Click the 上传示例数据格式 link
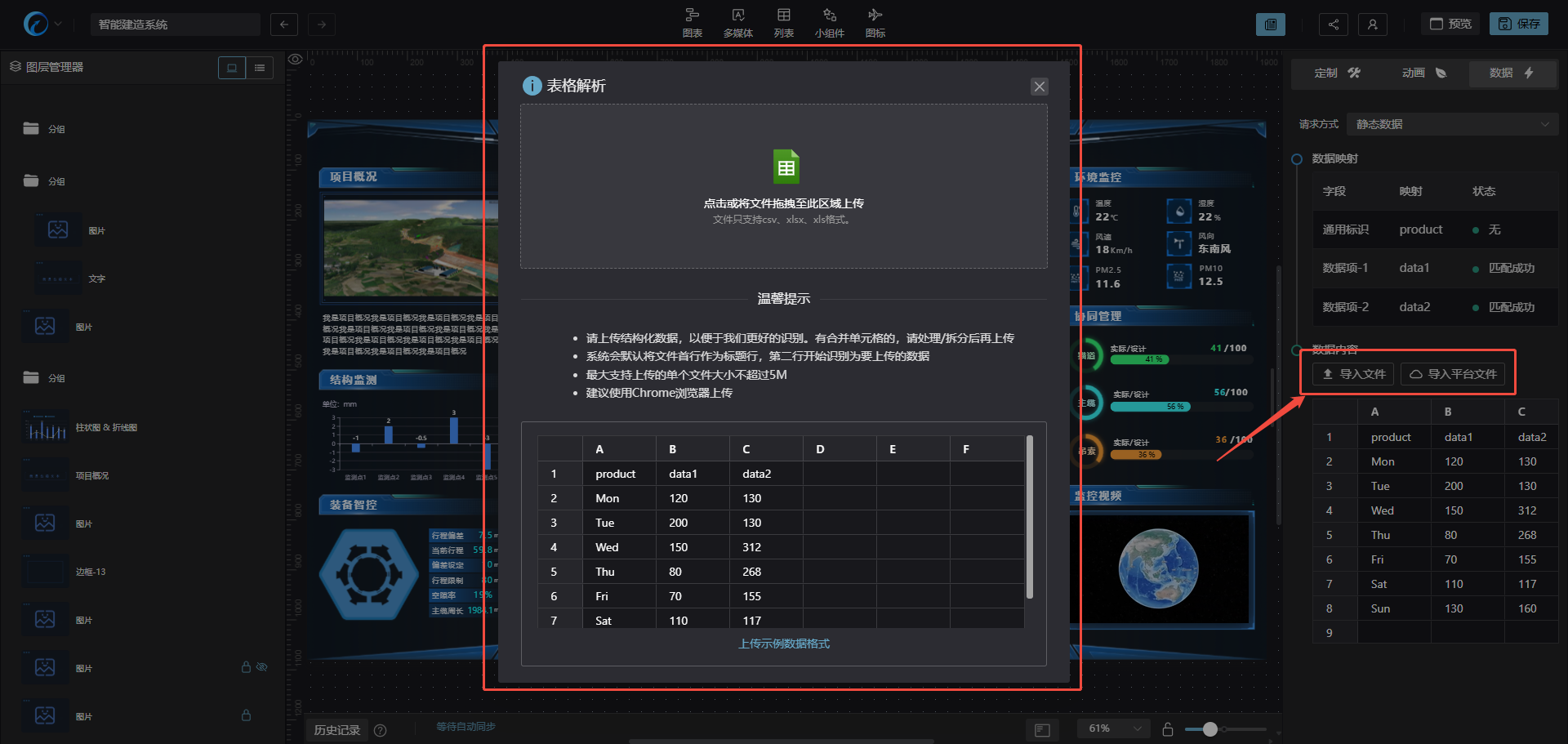Viewport: 1568px width, 744px height. click(x=784, y=644)
